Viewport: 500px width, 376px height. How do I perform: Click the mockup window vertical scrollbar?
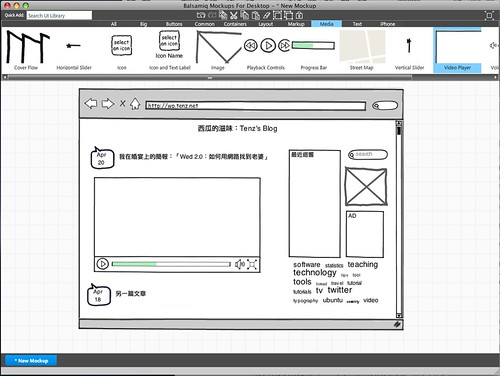point(399,219)
